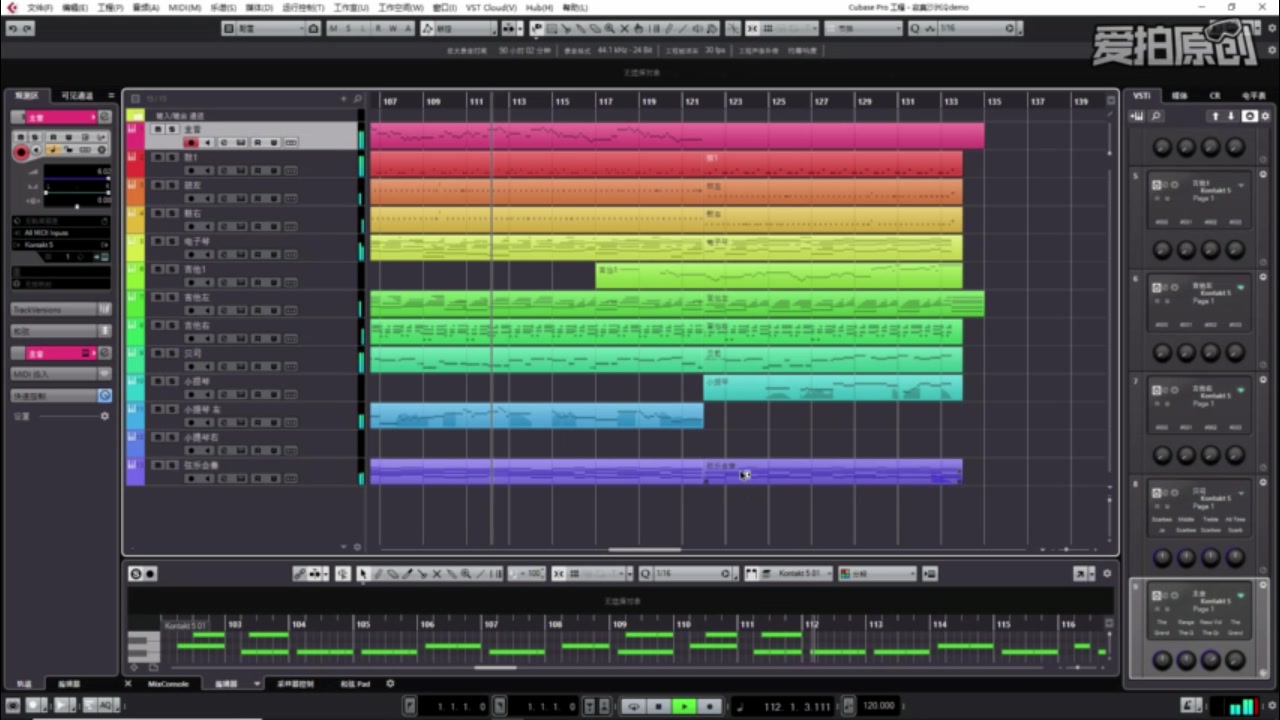This screenshot has height=720, width=1280.
Task: Open the MIDI(M) menu
Action: point(184,7)
